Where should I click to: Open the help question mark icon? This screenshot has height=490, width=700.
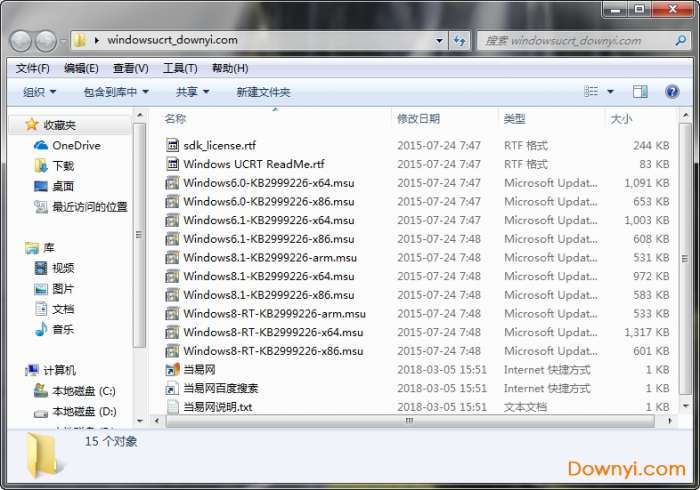pyautogui.click(x=672, y=92)
